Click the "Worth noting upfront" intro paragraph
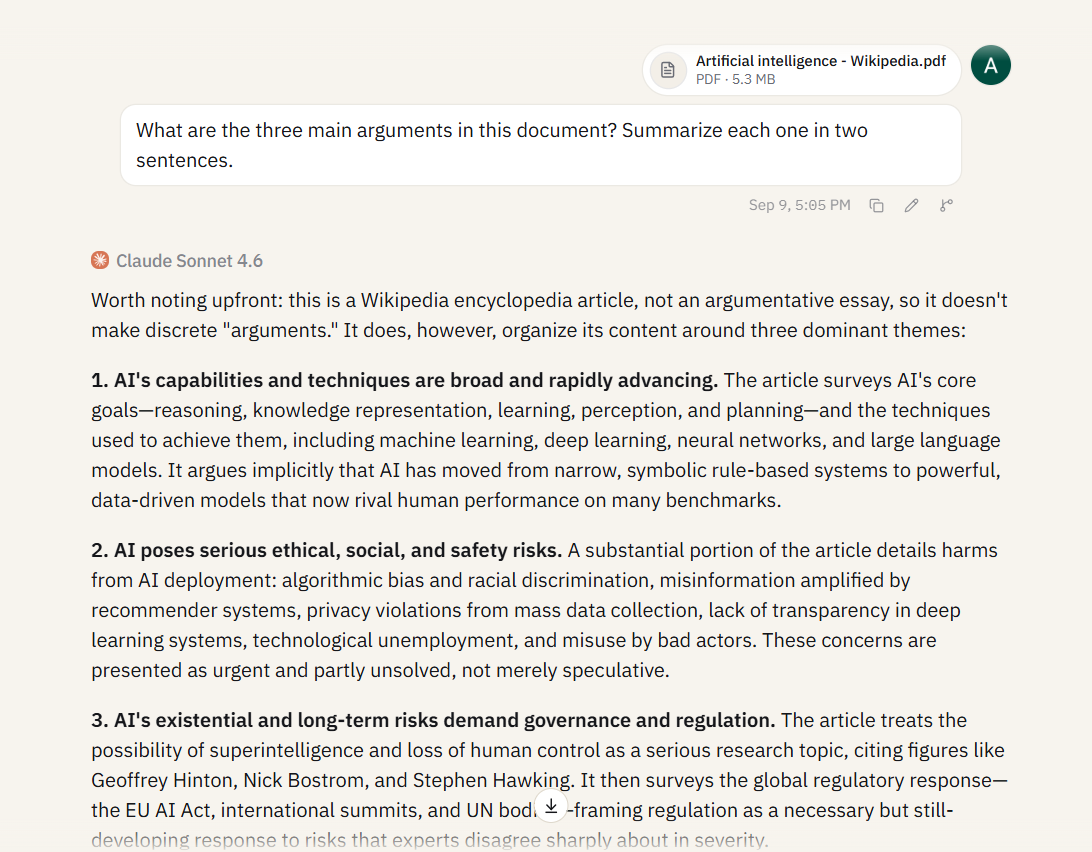Image resolution: width=1092 pixels, height=852 pixels. pyautogui.click(x=549, y=315)
